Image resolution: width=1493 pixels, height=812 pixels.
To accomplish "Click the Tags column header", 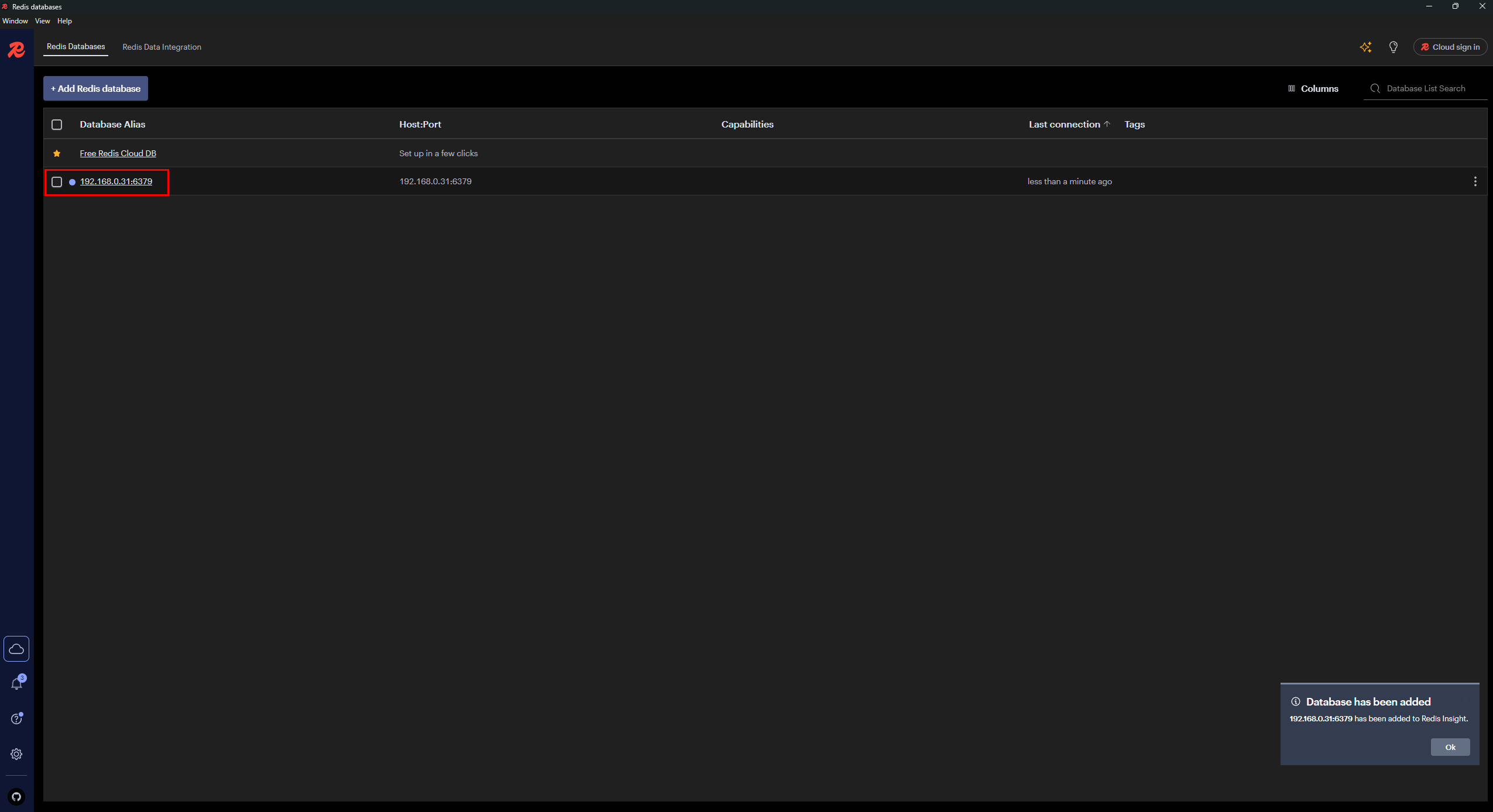I will [1134, 124].
